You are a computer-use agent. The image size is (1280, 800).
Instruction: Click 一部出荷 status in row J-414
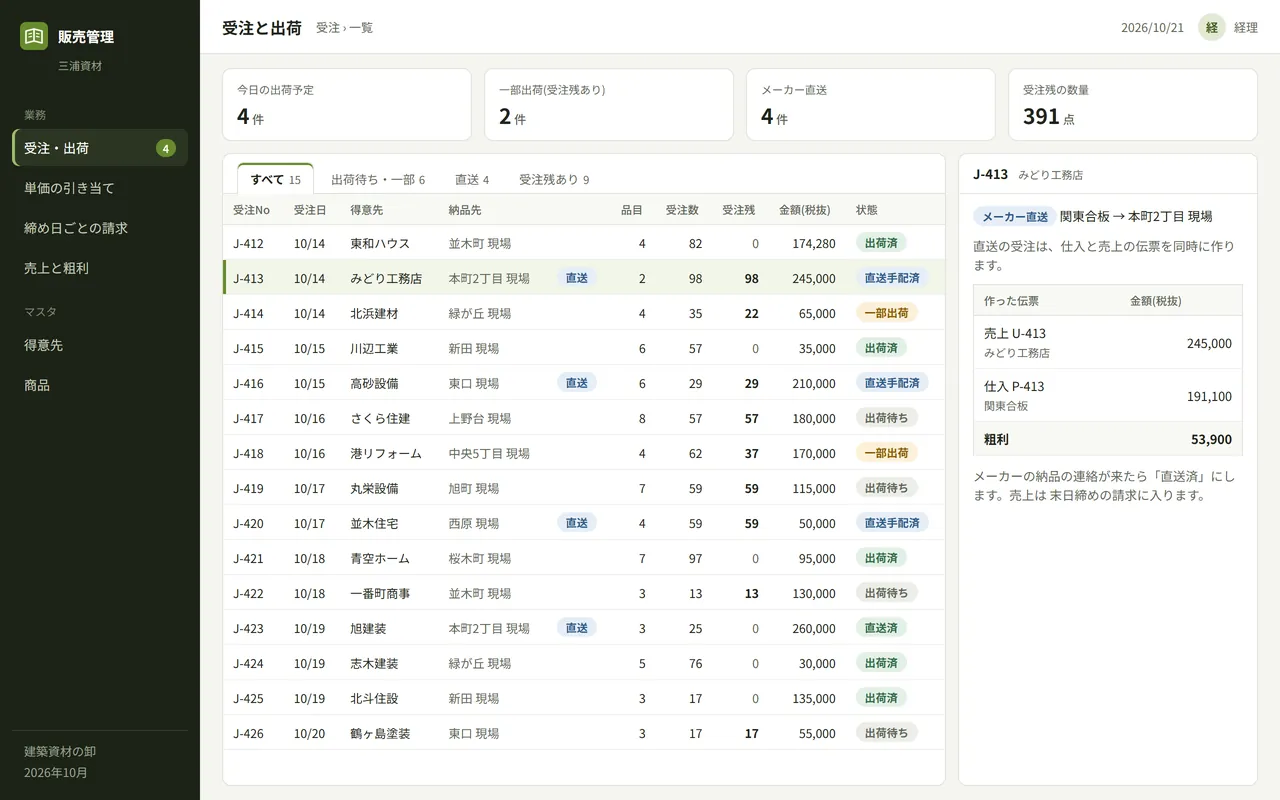887,313
